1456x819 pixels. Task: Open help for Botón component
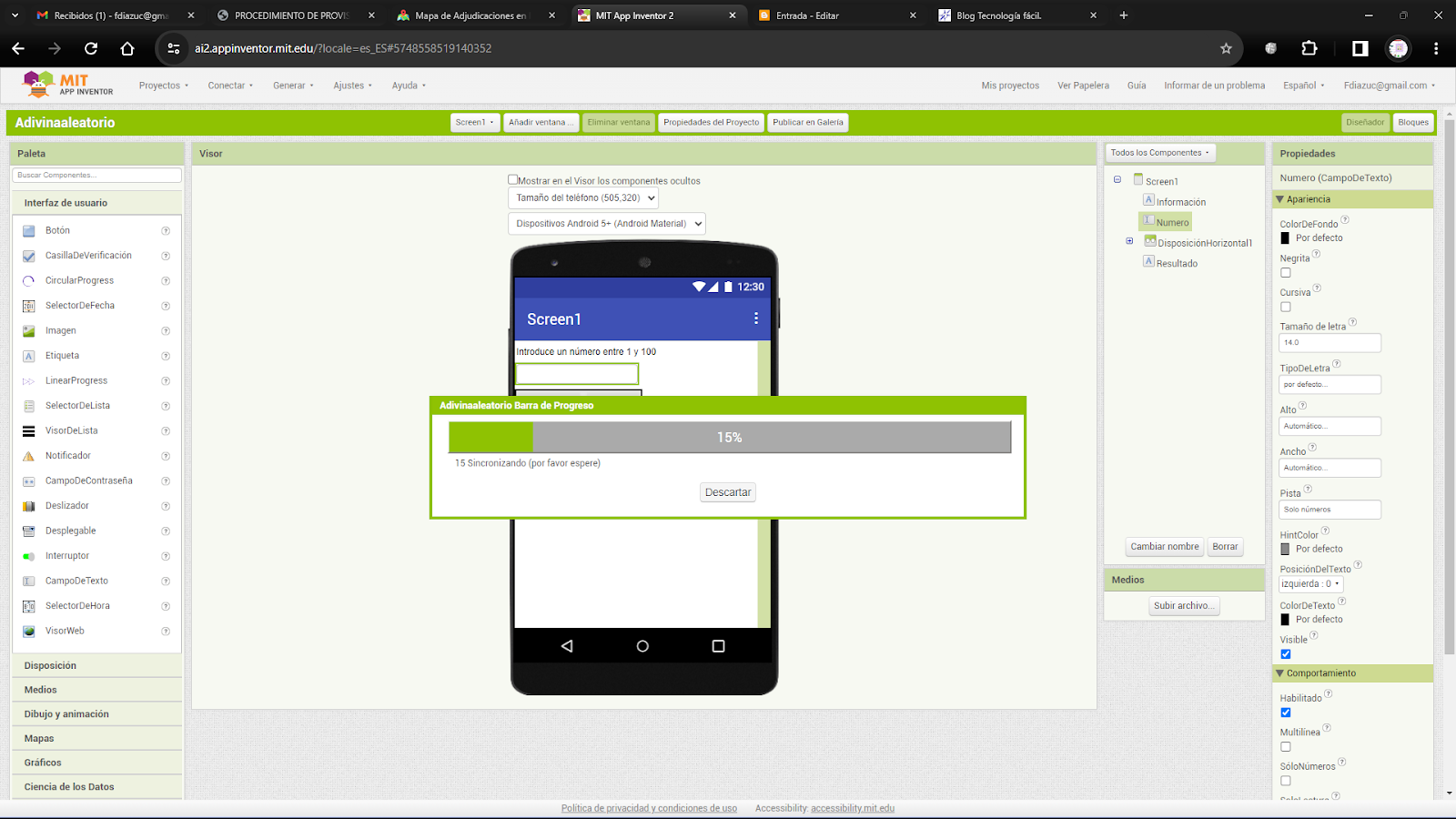point(166,231)
